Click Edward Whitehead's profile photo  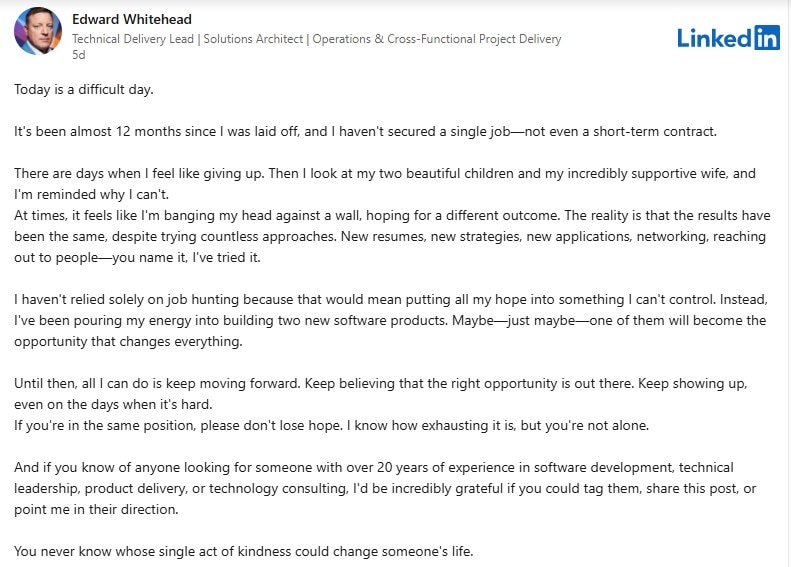[38, 31]
